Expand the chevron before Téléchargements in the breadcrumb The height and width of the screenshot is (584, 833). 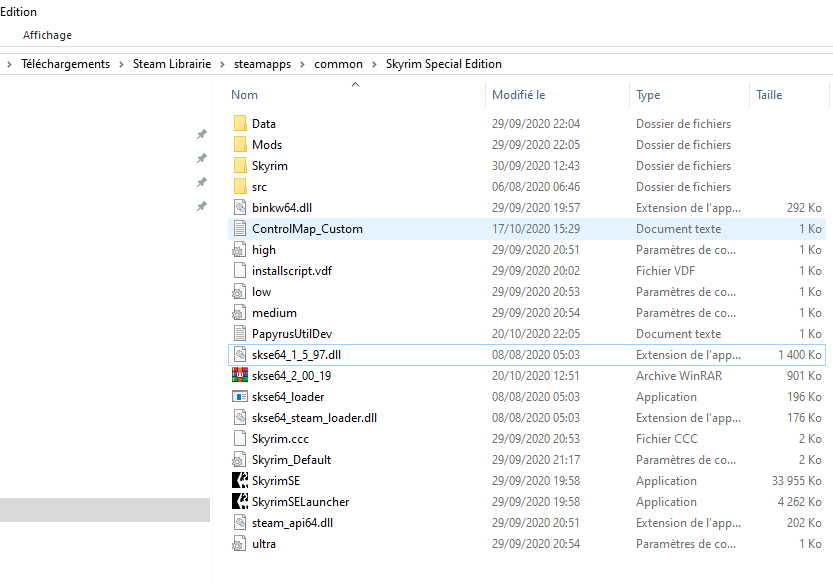(9, 64)
